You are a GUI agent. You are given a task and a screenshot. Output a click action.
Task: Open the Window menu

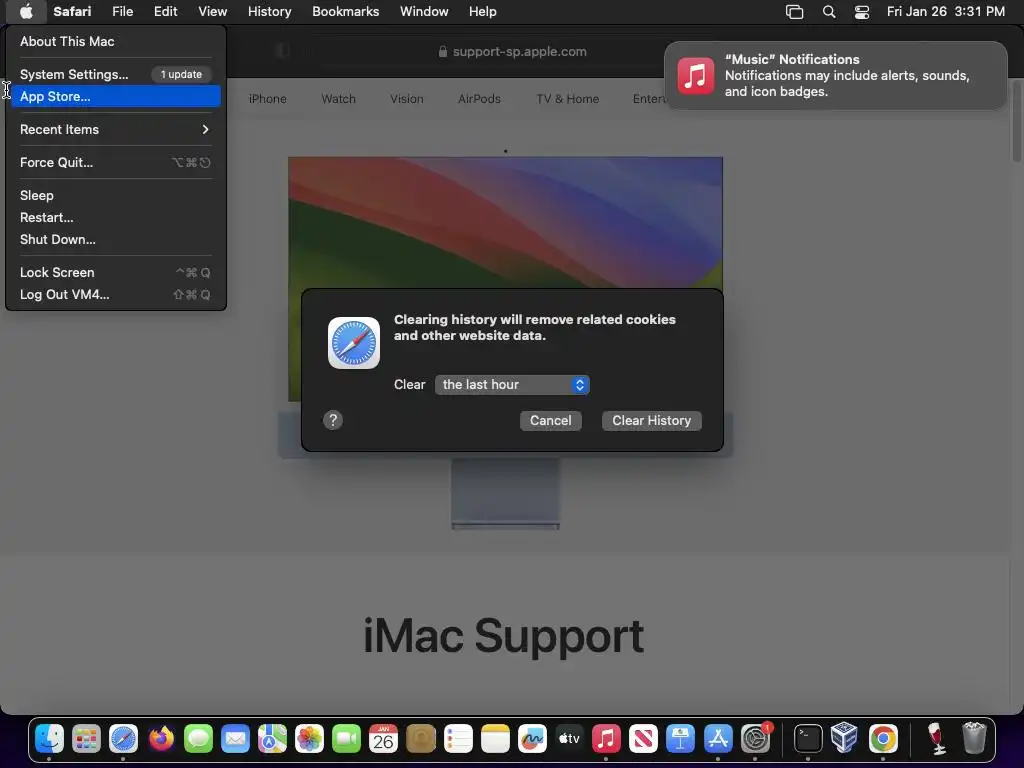tap(424, 12)
